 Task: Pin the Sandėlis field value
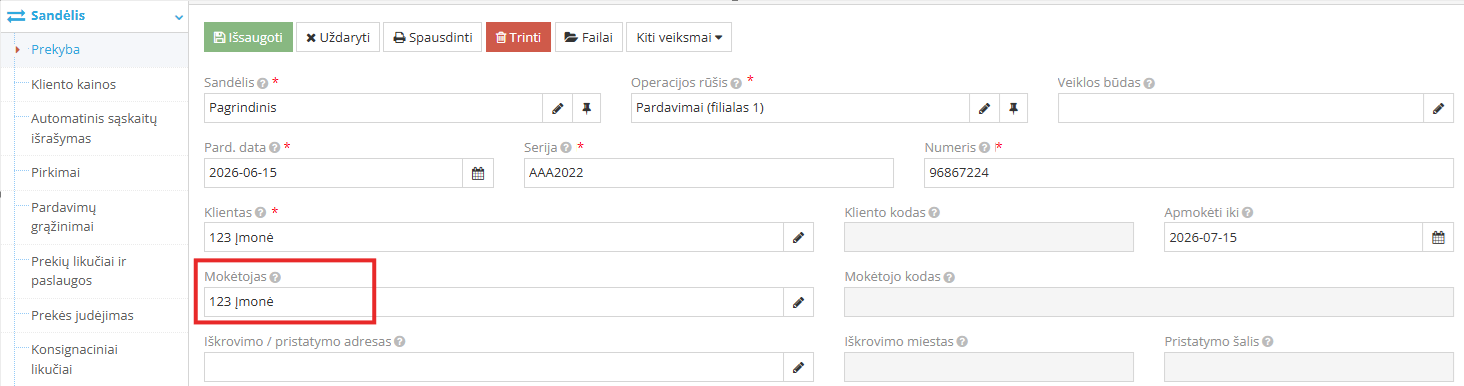(x=586, y=108)
